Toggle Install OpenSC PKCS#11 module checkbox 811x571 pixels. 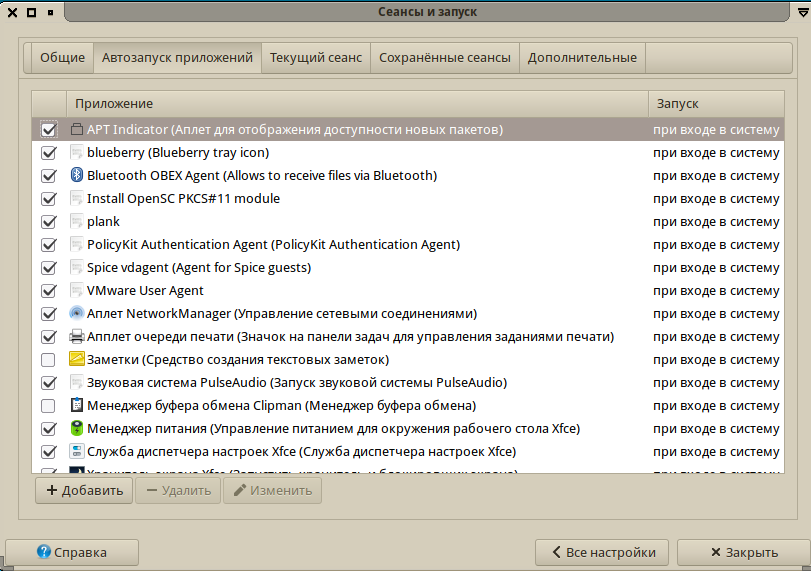click(49, 199)
